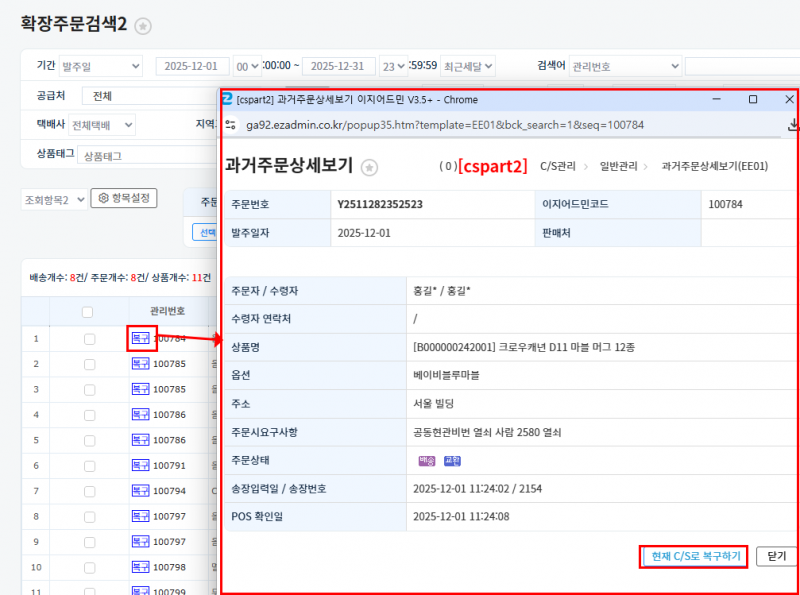
Task: Click the end date field 2025-12-31
Action: coord(338,66)
